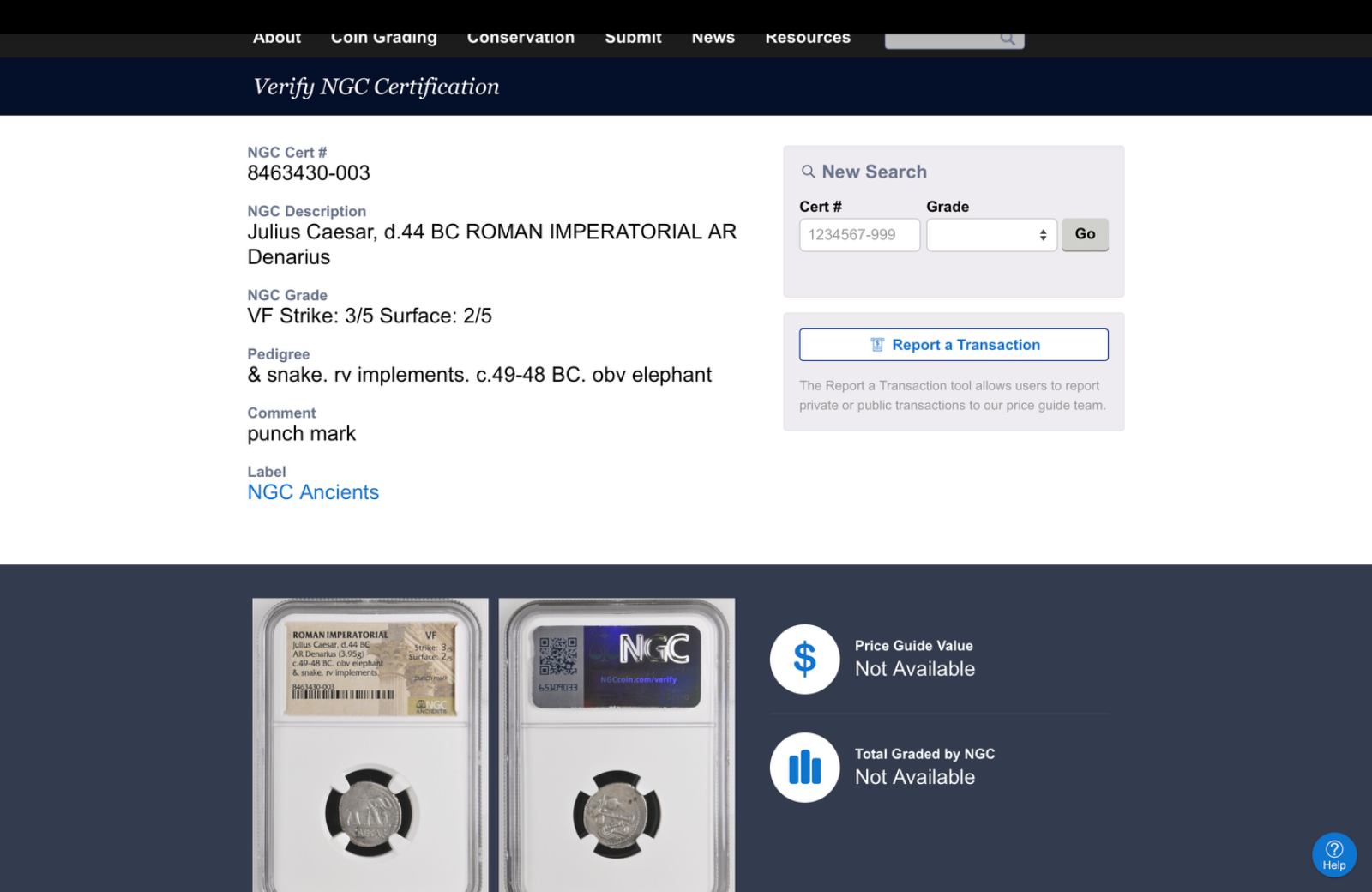Open the Resources menu
The height and width of the screenshot is (892, 1372).
(x=808, y=39)
